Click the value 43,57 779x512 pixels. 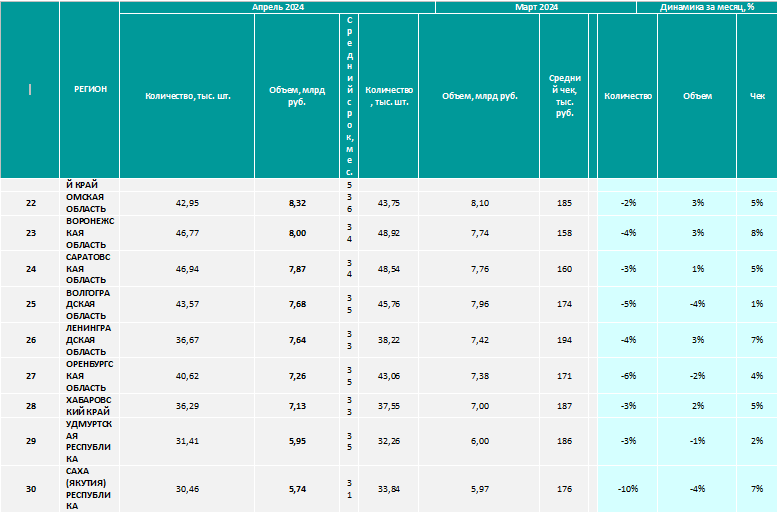[x=187, y=304]
